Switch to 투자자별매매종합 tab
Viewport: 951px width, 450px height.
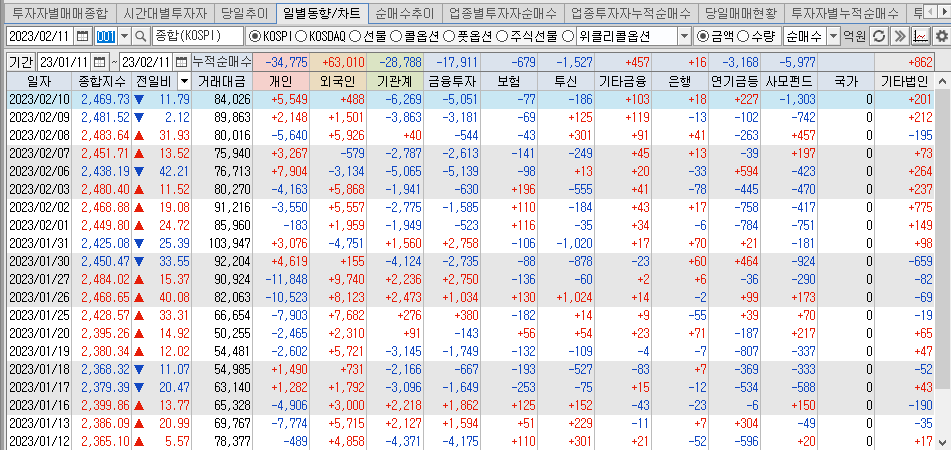[x=59, y=12]
